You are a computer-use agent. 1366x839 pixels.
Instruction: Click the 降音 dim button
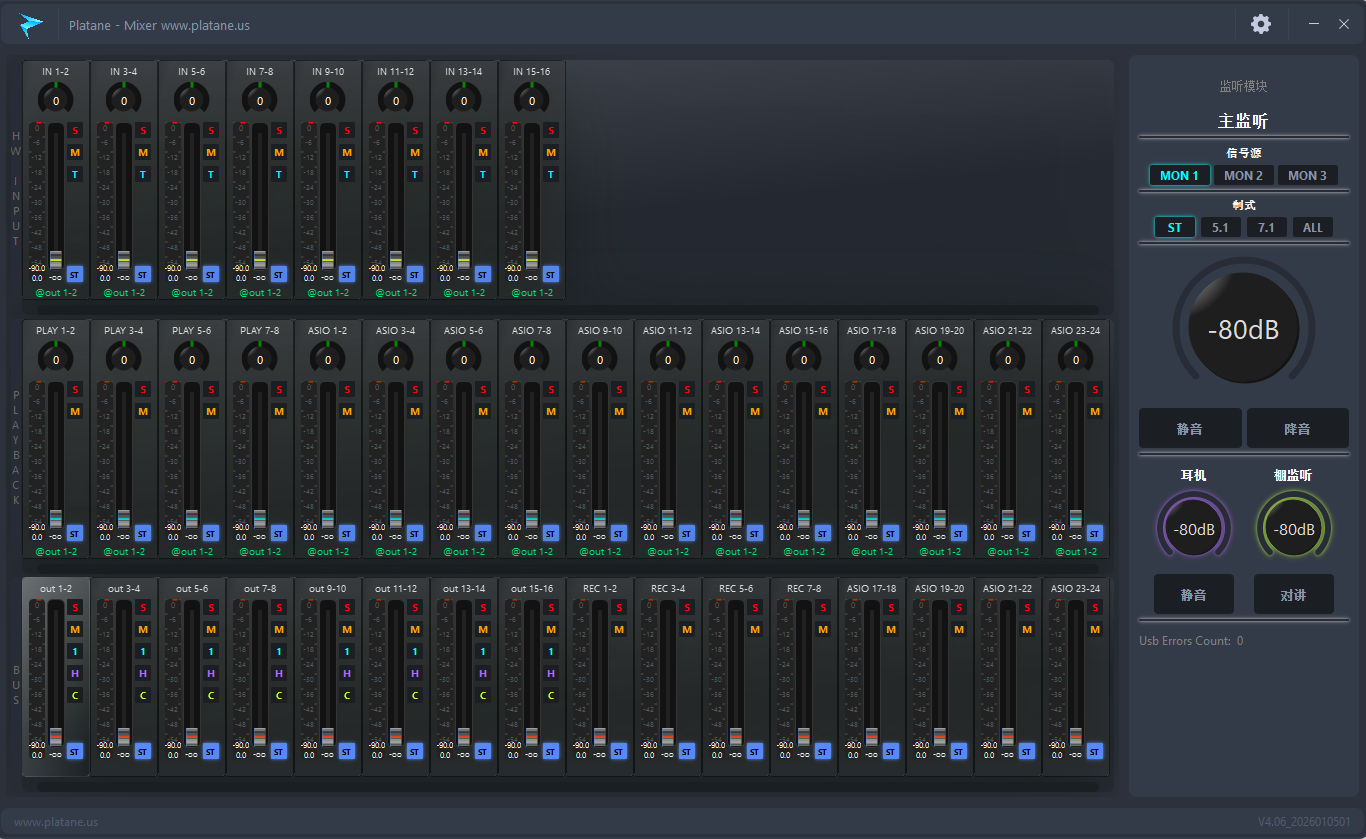(1297, 428)
